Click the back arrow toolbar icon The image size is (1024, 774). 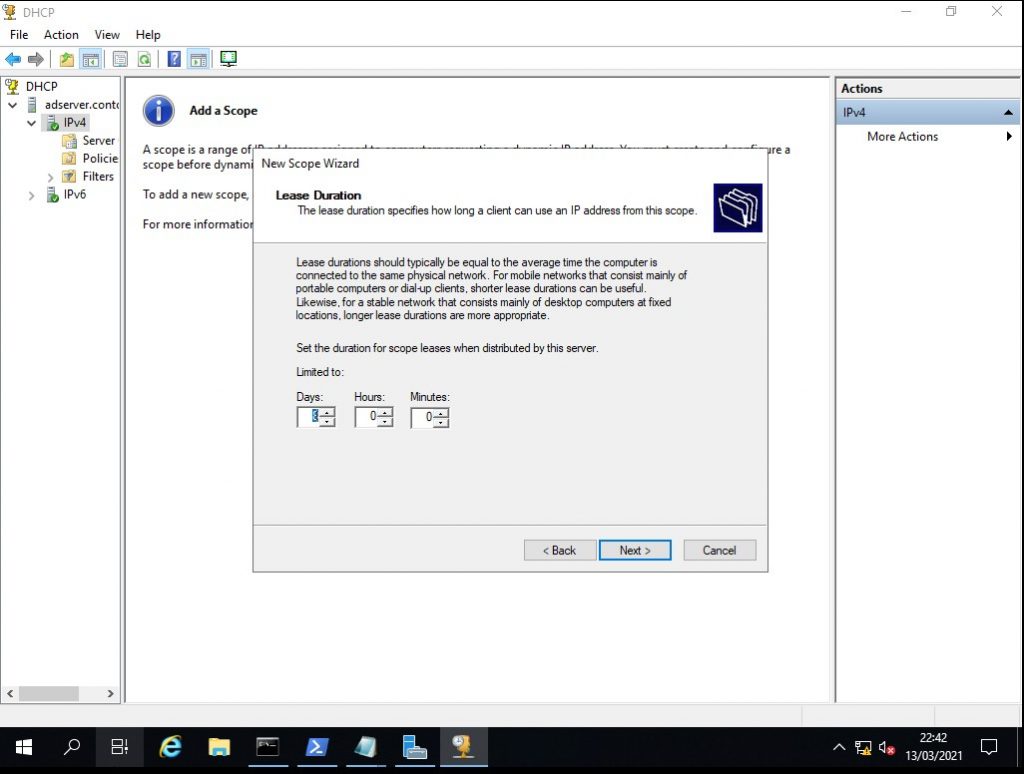(x=13, y=59)
